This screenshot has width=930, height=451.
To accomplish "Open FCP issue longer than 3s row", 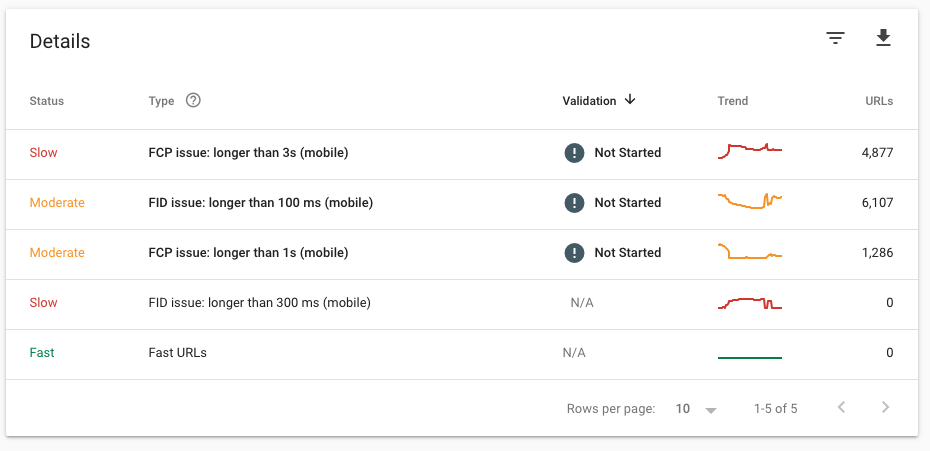I will click(x=462, y=154).
